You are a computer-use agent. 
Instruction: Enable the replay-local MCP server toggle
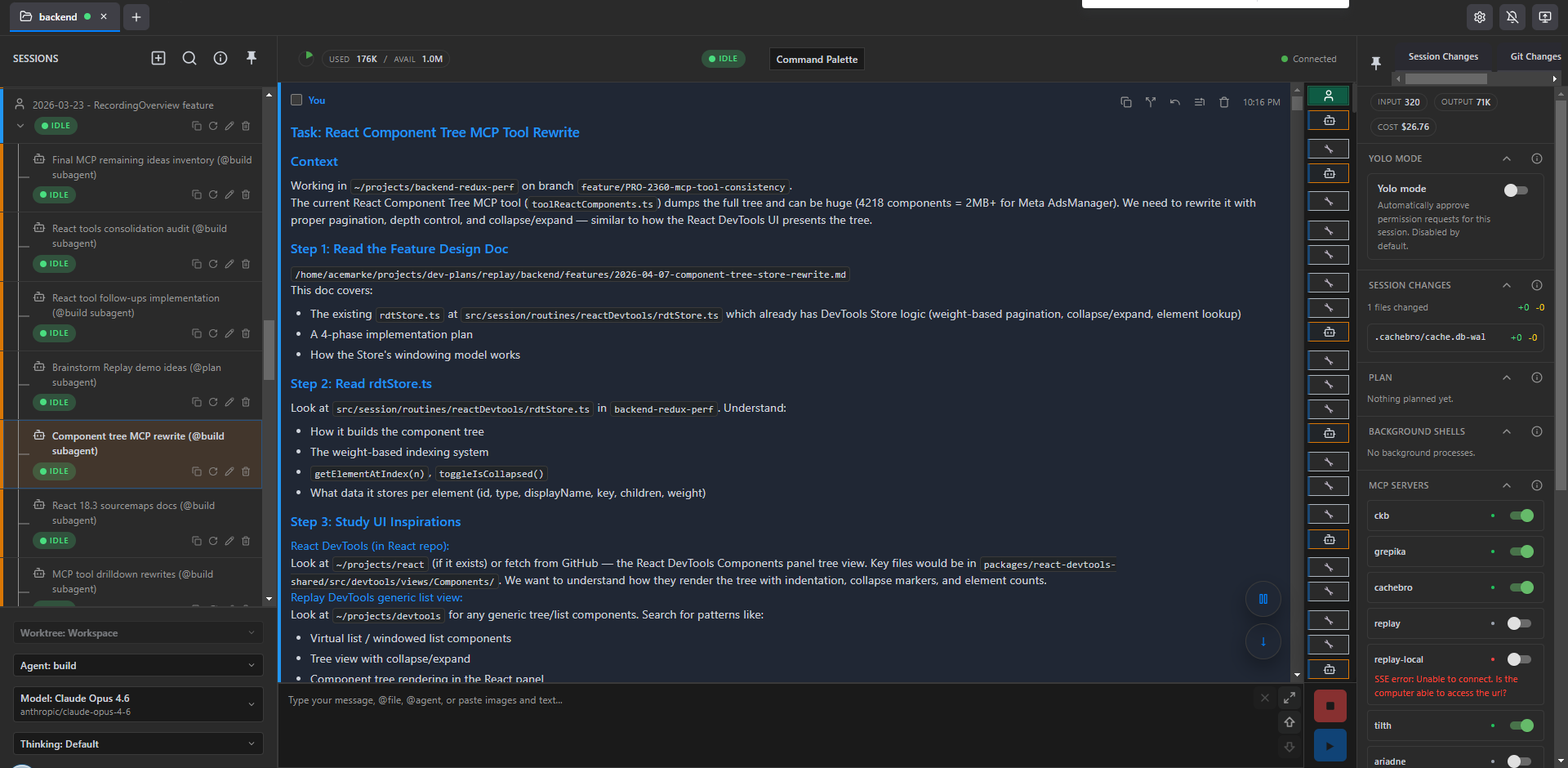(x=1520, y=659)
